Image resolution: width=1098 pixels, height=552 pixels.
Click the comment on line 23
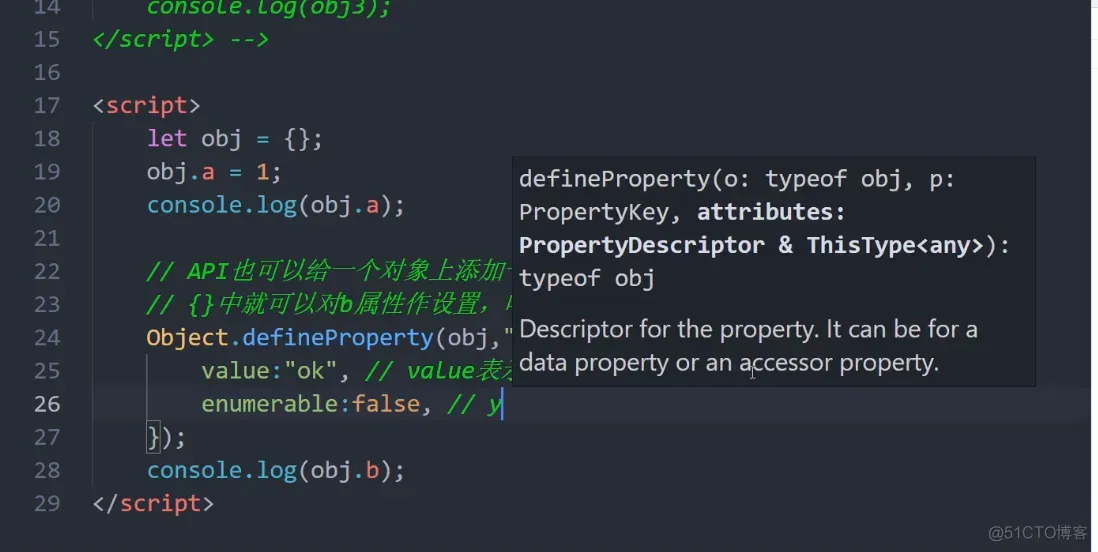[329, 304]
